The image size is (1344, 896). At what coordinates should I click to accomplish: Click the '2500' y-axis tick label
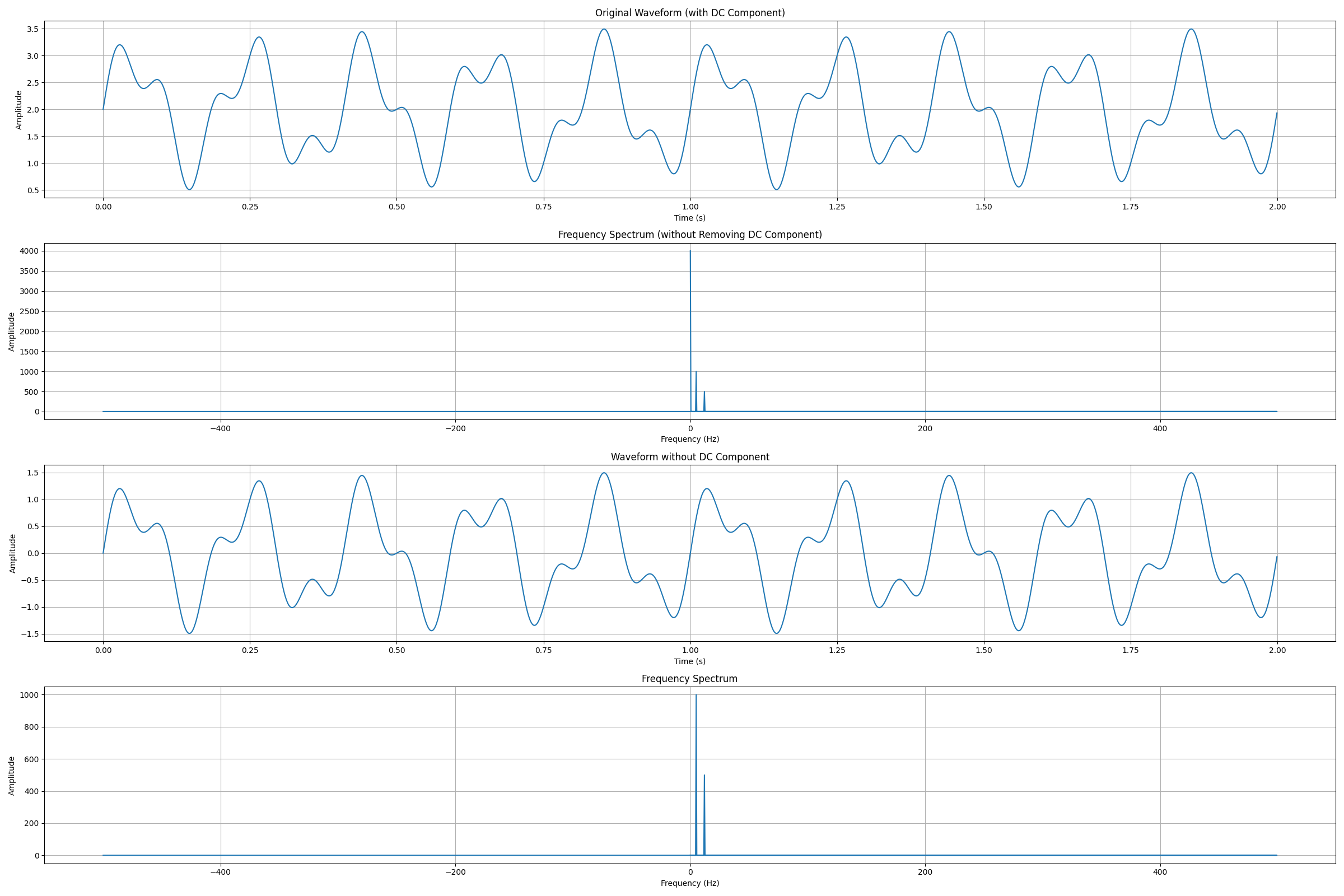click(x=29, y=311)
